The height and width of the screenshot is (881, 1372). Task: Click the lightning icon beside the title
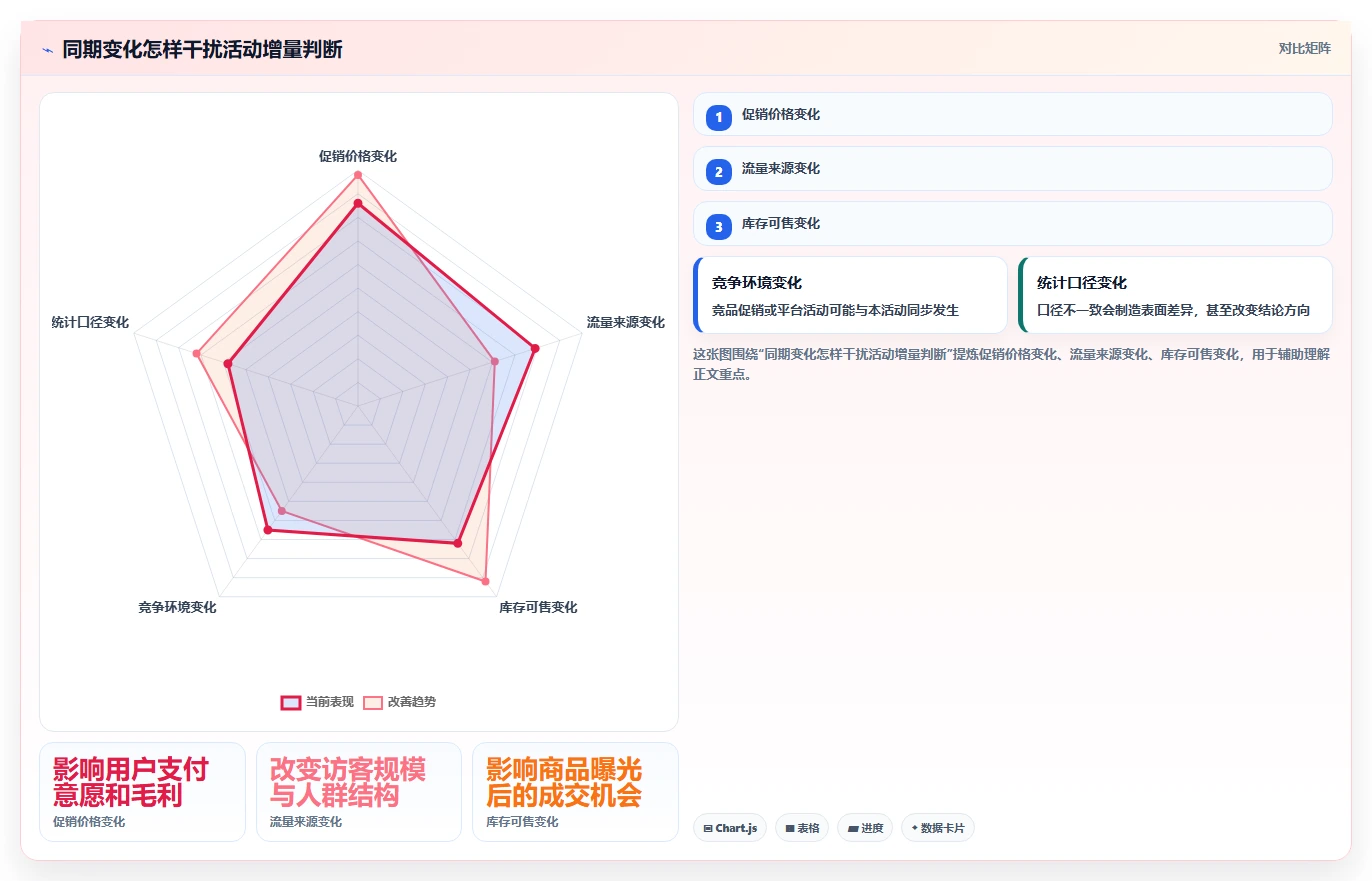(47, 50)
